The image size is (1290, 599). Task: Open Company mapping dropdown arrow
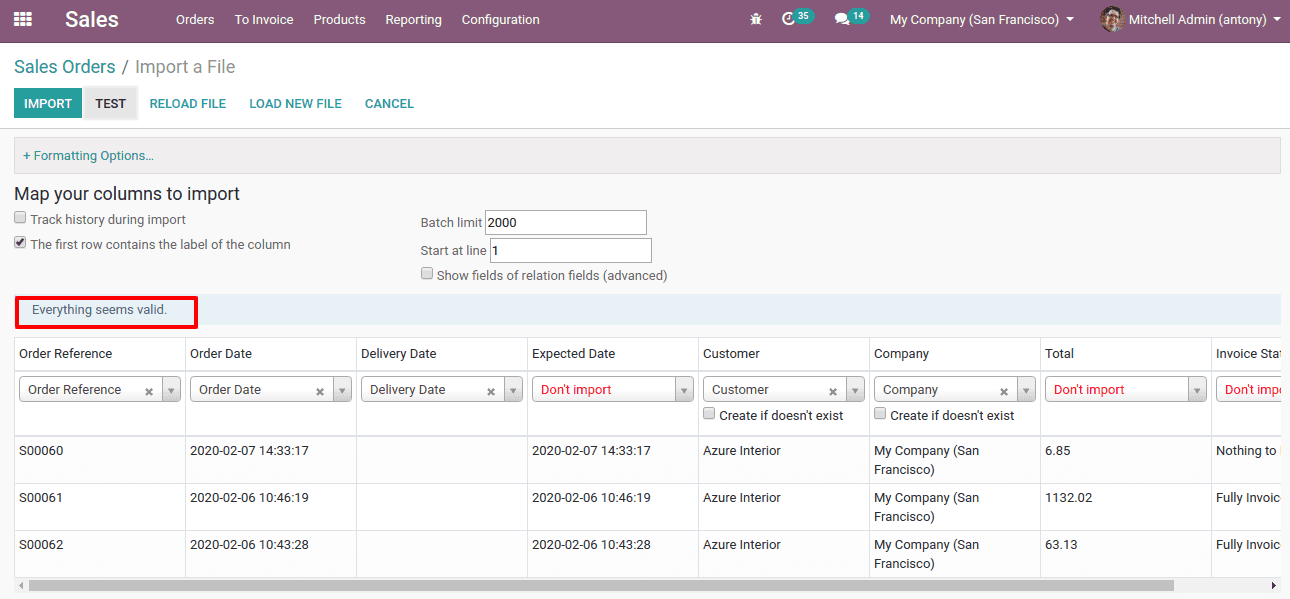[x=1026, y=390]
